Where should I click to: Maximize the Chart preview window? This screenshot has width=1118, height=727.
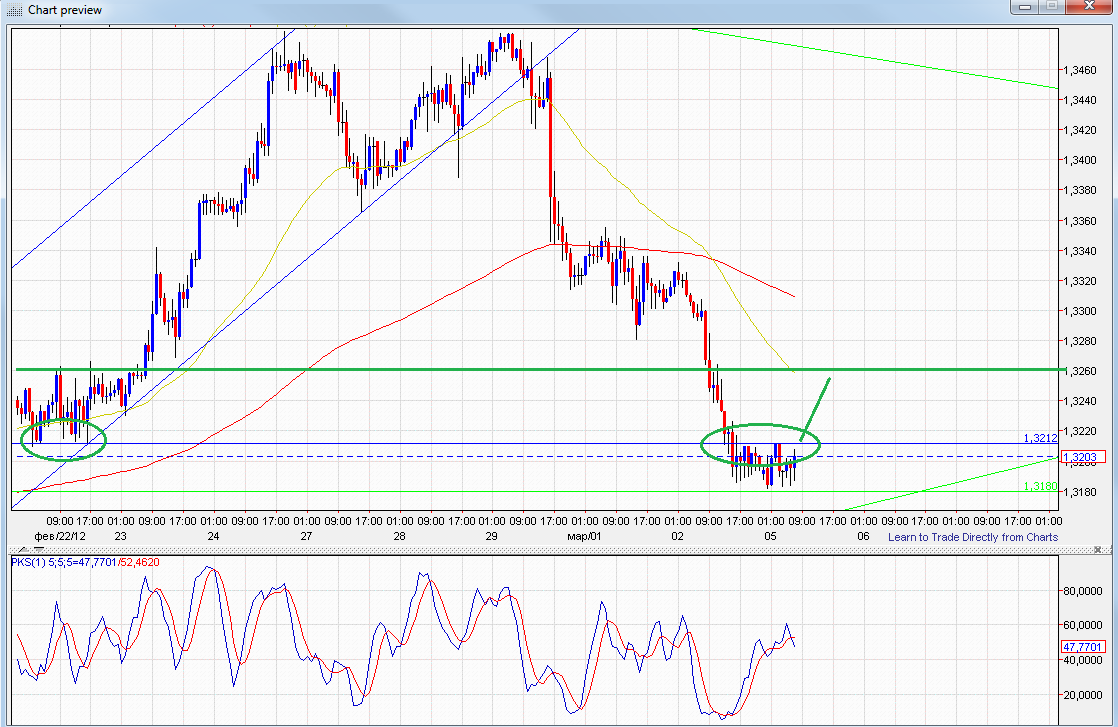pyautogui.click(x=1051, y=7)
